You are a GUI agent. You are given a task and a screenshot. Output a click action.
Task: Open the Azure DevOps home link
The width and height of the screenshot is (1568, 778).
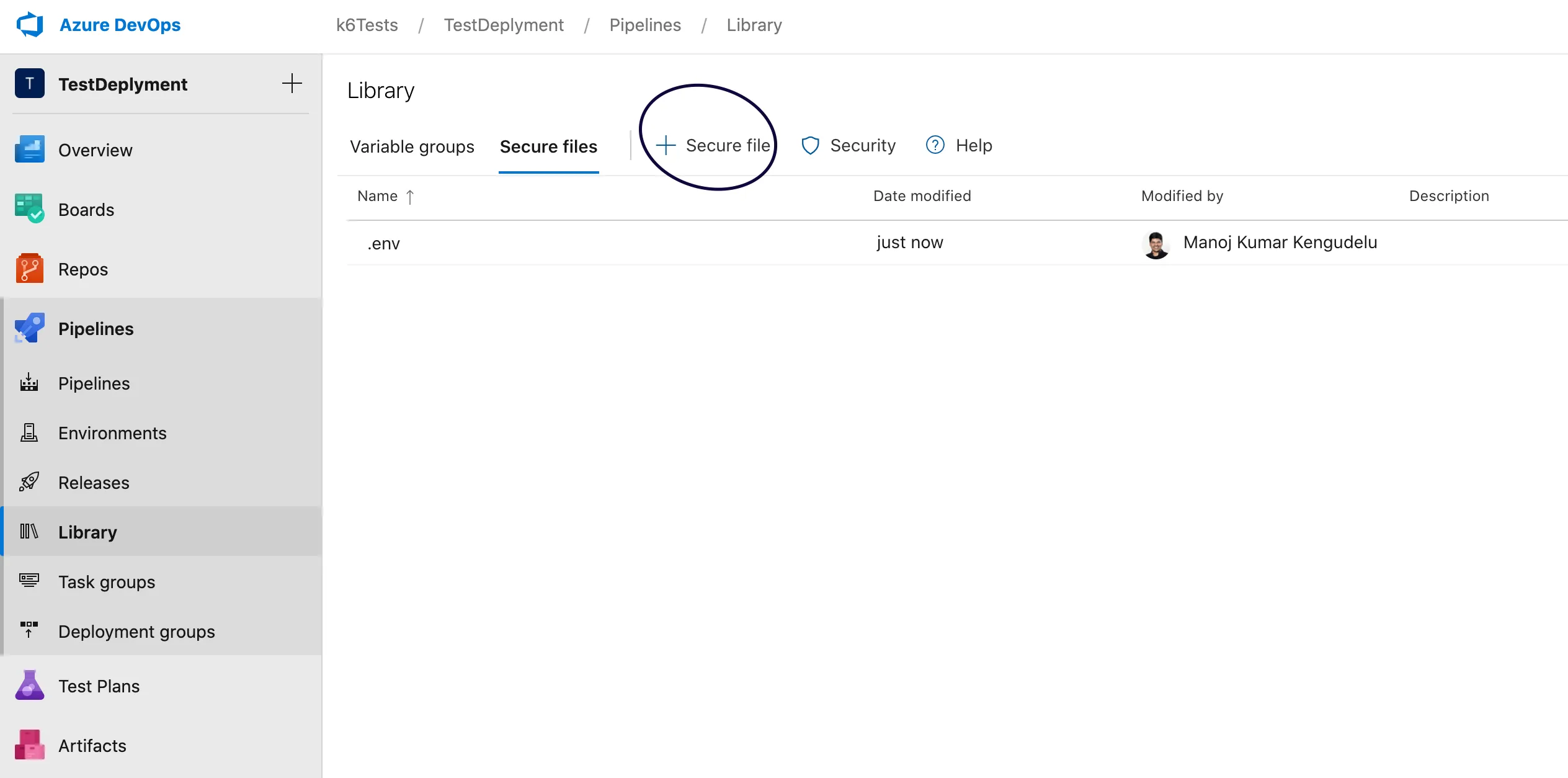(120, 25)
